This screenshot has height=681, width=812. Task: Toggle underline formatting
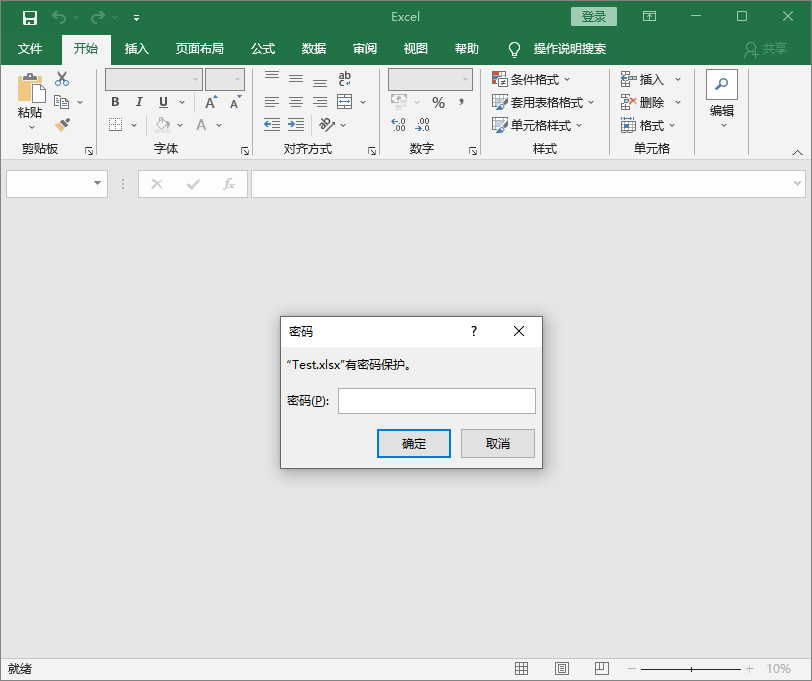pyautogui.click(x=162, y=101)
